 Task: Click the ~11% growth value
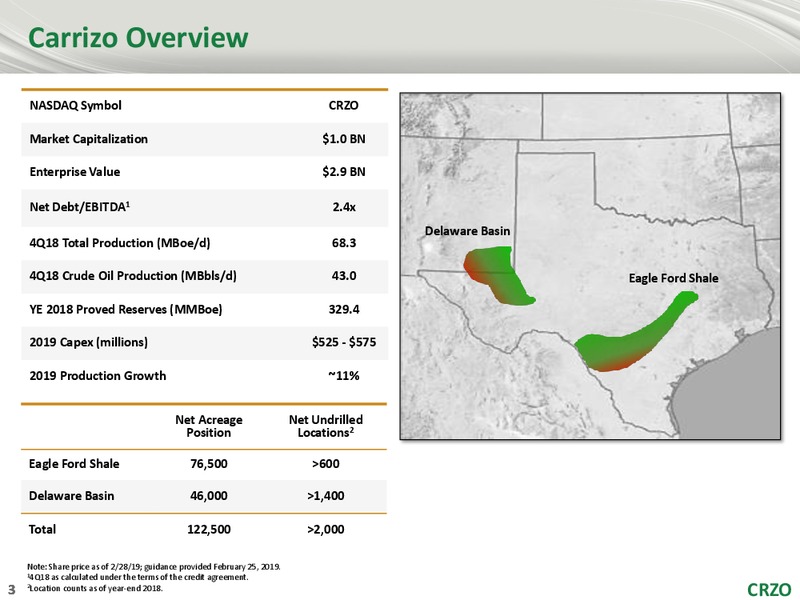click(x=344, y=376)
